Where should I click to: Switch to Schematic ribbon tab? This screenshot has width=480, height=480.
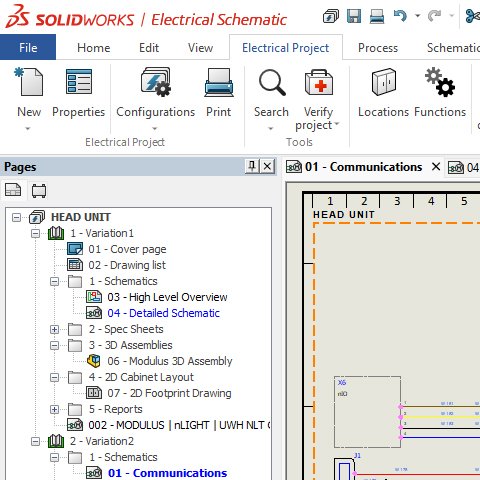click(x=453, y=48)
